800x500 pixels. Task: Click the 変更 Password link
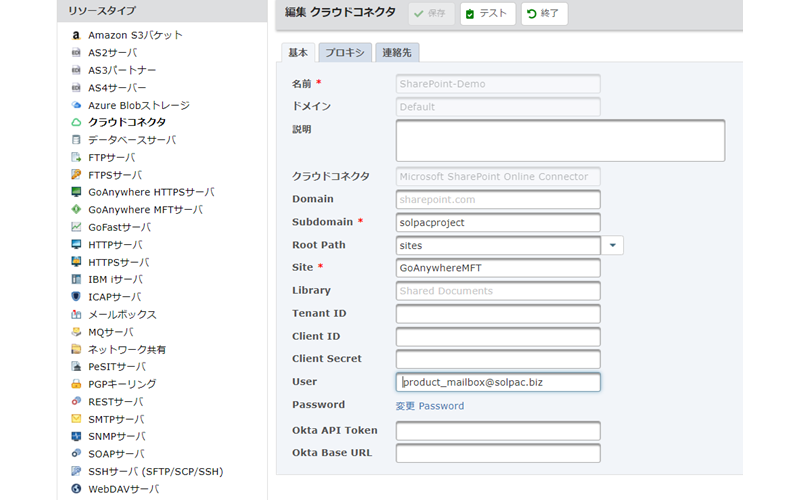coord(430,406)
